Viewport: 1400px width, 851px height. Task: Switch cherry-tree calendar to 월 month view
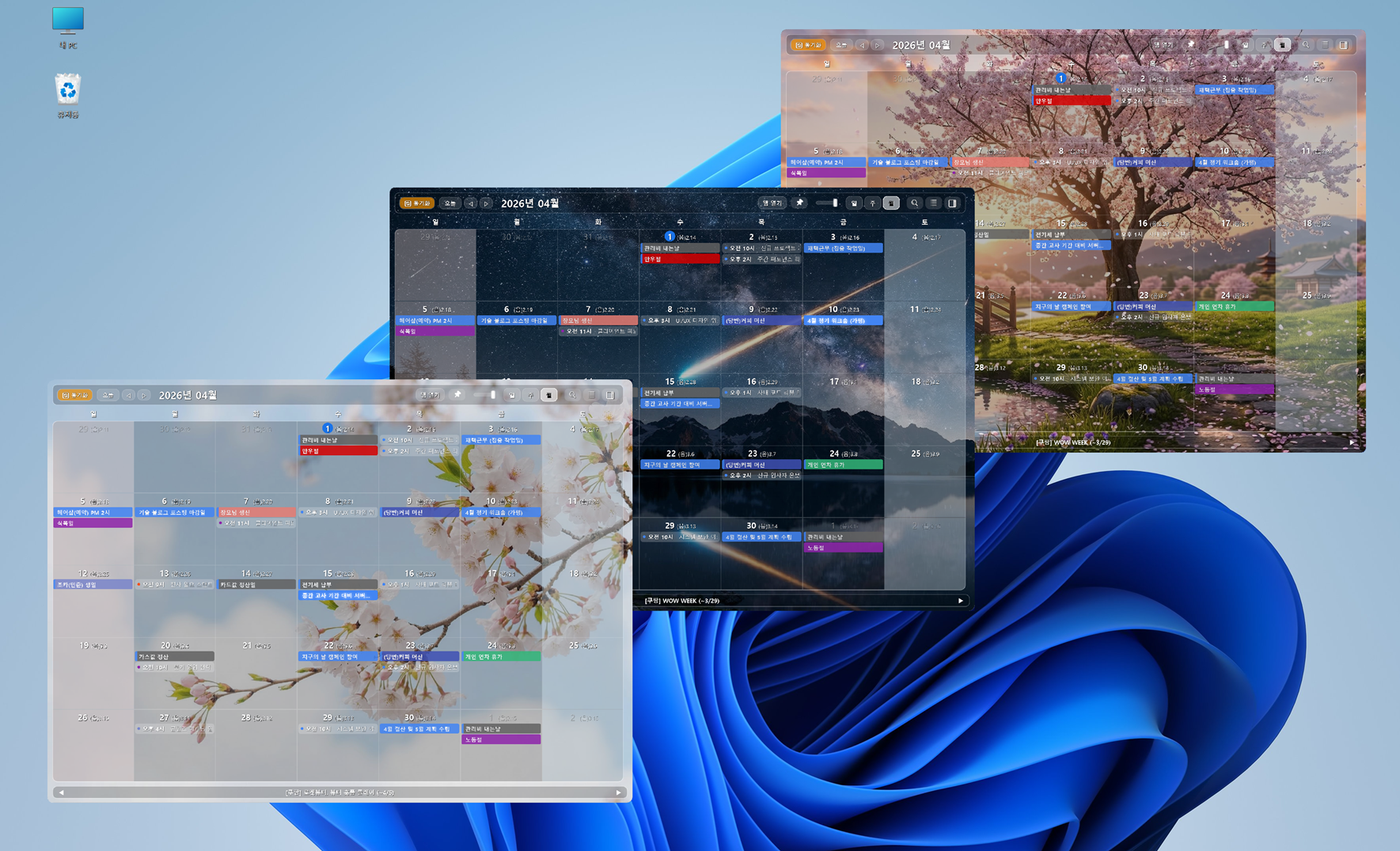click(x=1283, y=45)
